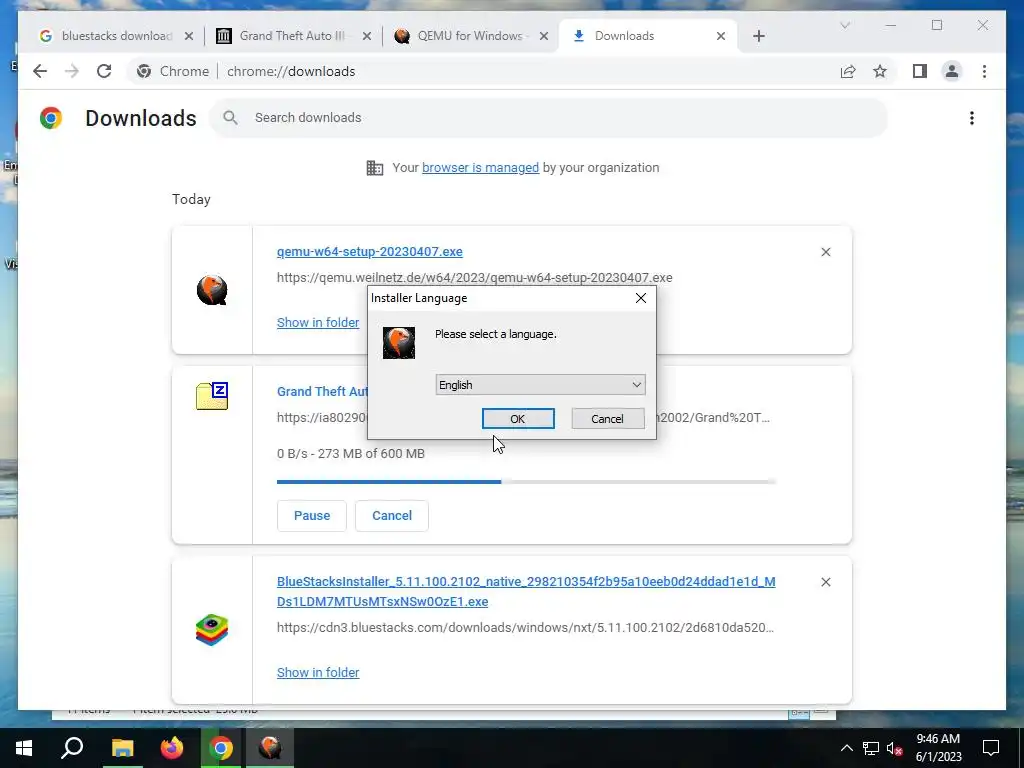Share this page icon in address bar
Image resolution: width=1024 pixels, height=768 pixels.
(x=848, y=71)
